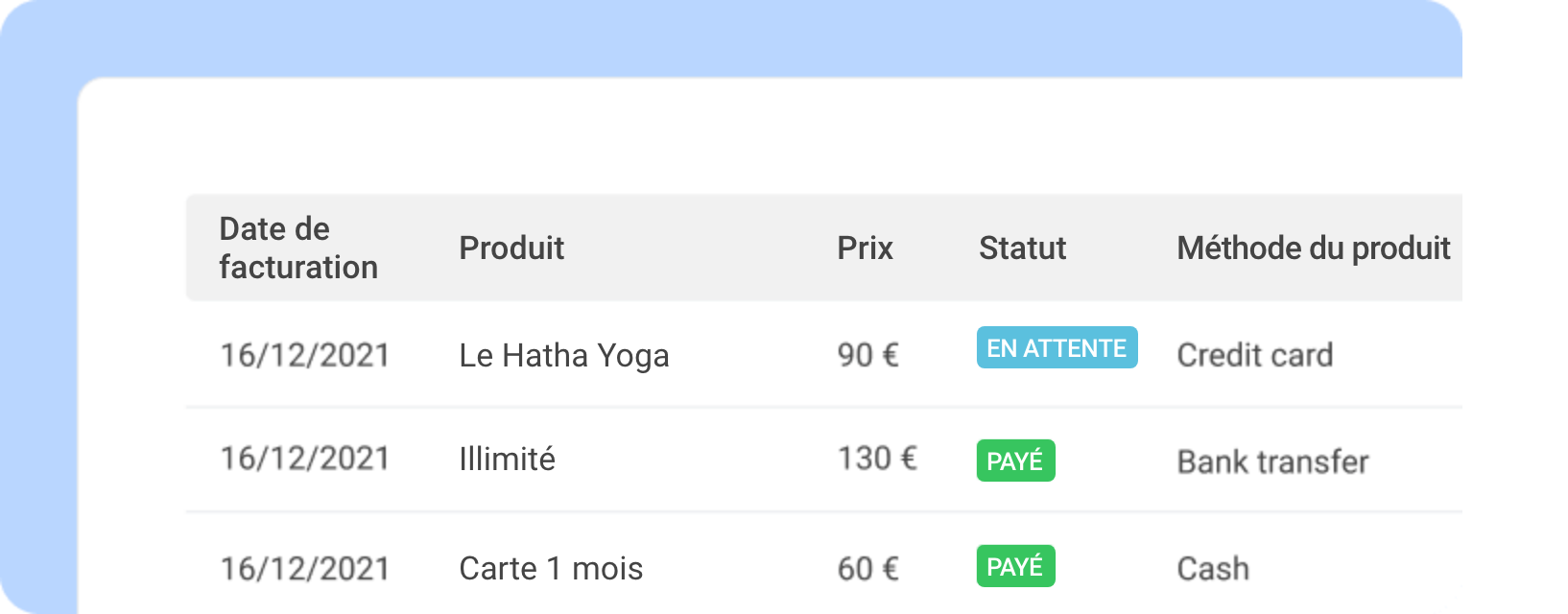The width and height of the screenshot is (1568, 614).
Task: Click the date in the Carte 1 mois row
Action: pyautogui.click(x=305, y=568)
